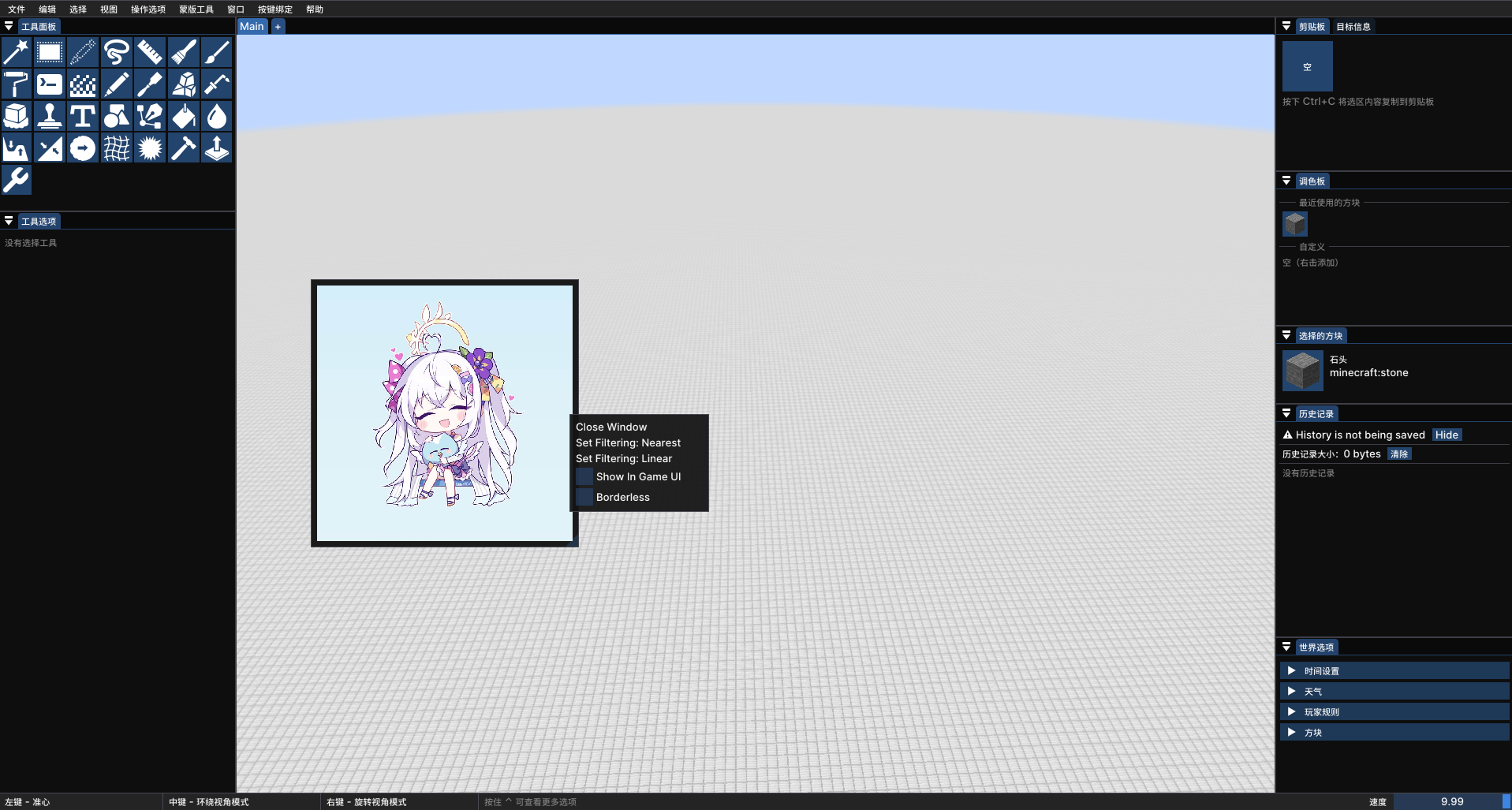Select the Magic Wand selection tool
The image size is (1512, 810).
(16, 52)
